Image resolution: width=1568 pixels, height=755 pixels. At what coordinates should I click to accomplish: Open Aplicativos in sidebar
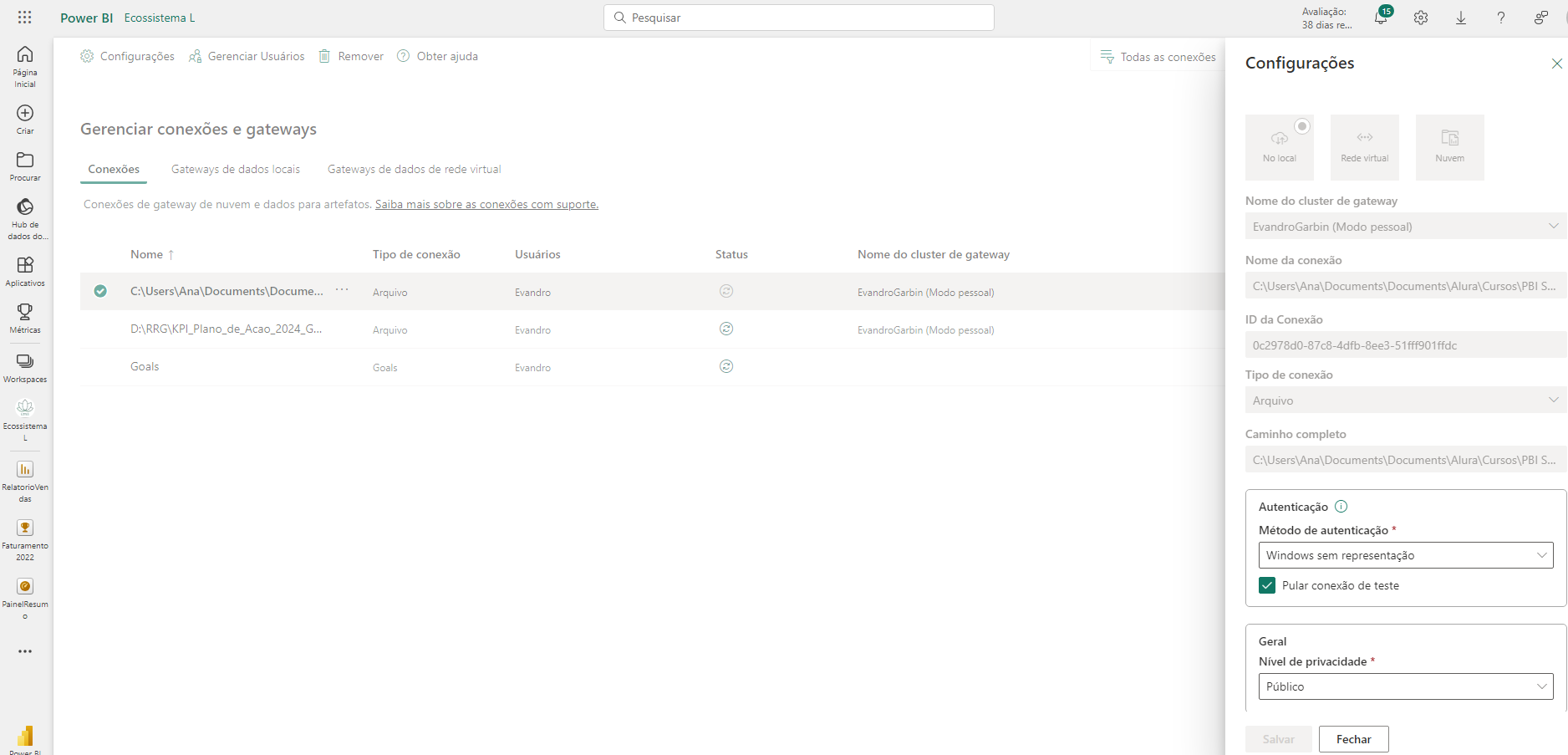pyautogui.click(x=25, y=272)
